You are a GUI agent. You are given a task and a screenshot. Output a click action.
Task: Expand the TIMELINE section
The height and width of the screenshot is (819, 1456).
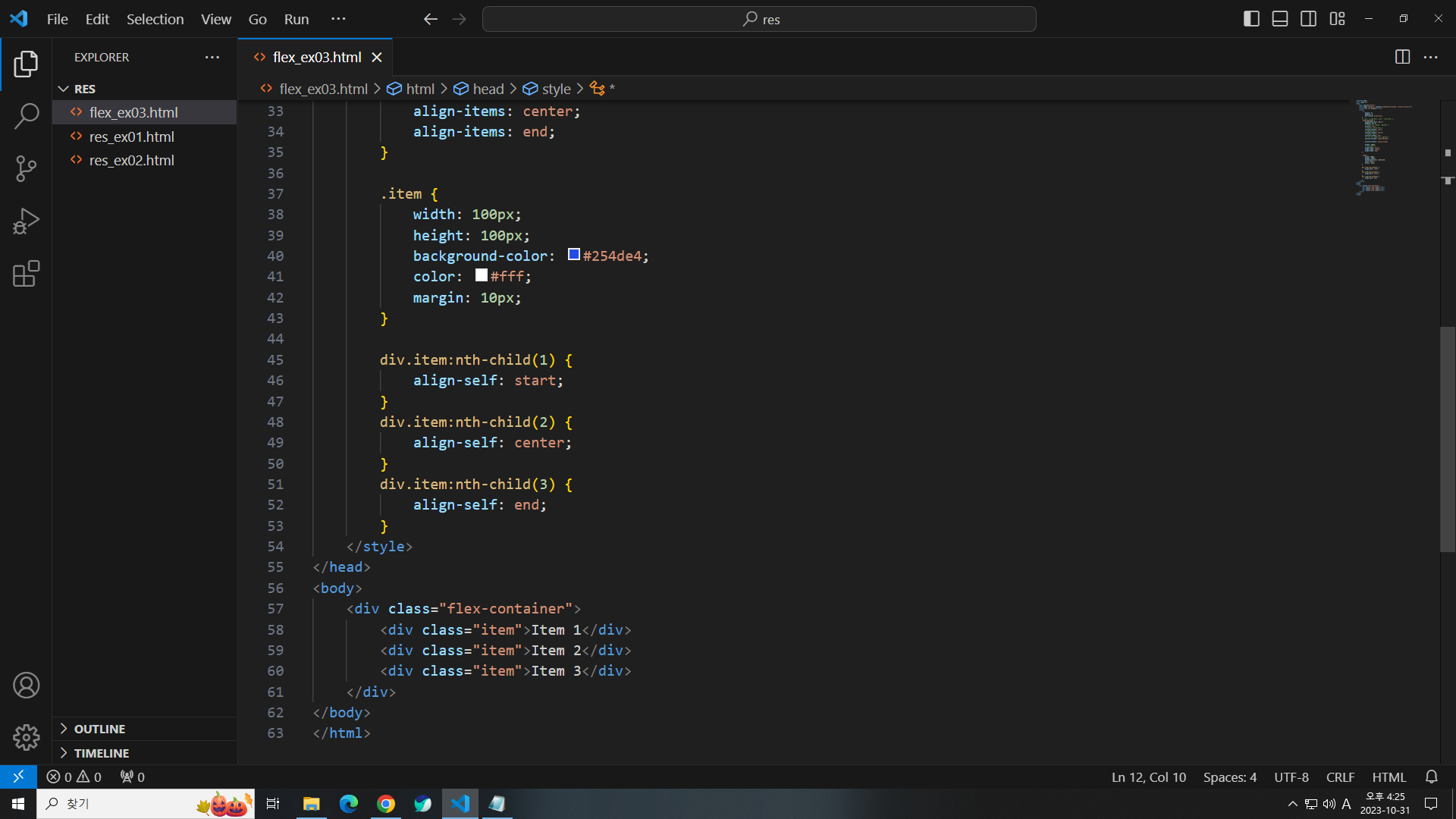[101, 753]
